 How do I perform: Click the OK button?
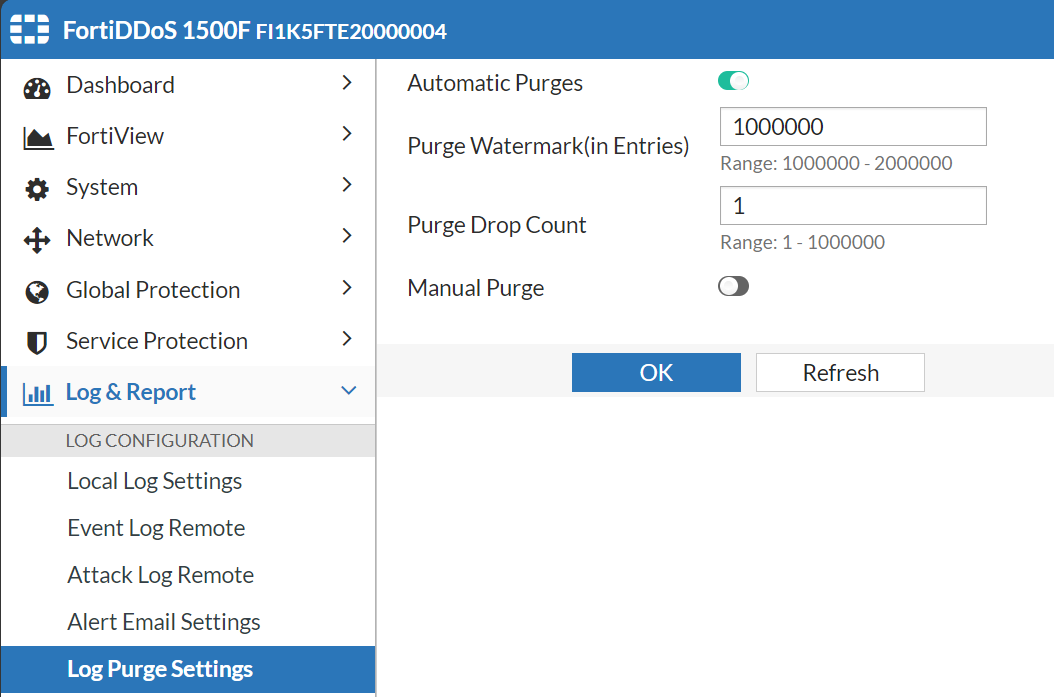pos(656,372)
